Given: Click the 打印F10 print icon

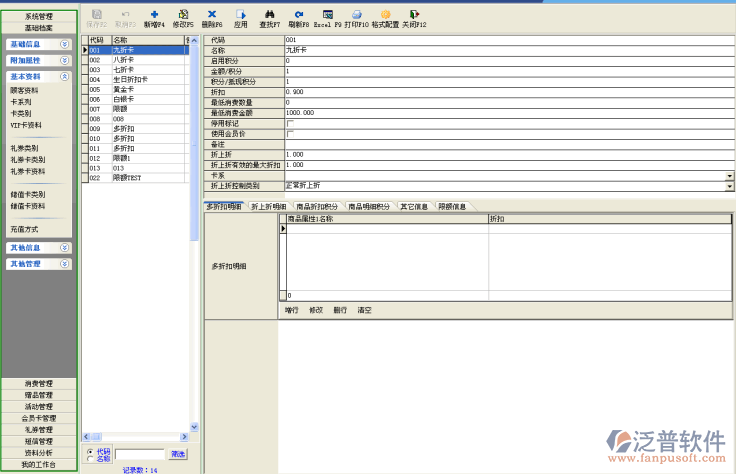Looking at the screenshot, I should point(356,13).
